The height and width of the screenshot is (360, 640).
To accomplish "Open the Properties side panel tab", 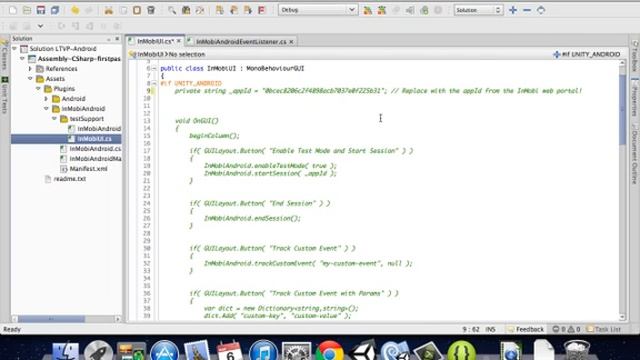I will pyautogui.click(x=635, y=99).
